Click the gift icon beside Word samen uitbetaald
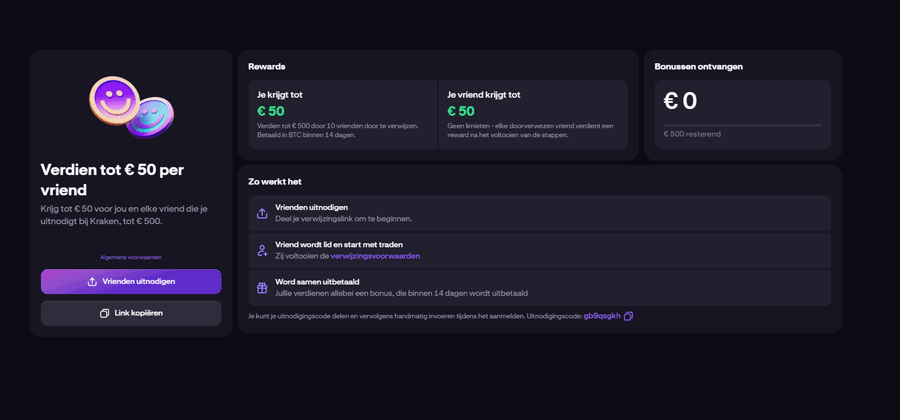900x420 pixels. pos(262,288)
